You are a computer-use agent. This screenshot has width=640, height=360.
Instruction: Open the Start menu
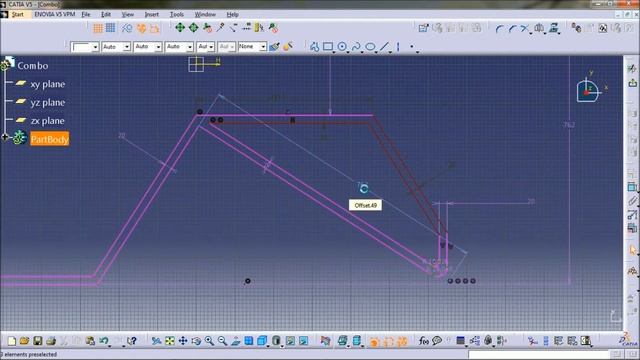coord(18,14)
